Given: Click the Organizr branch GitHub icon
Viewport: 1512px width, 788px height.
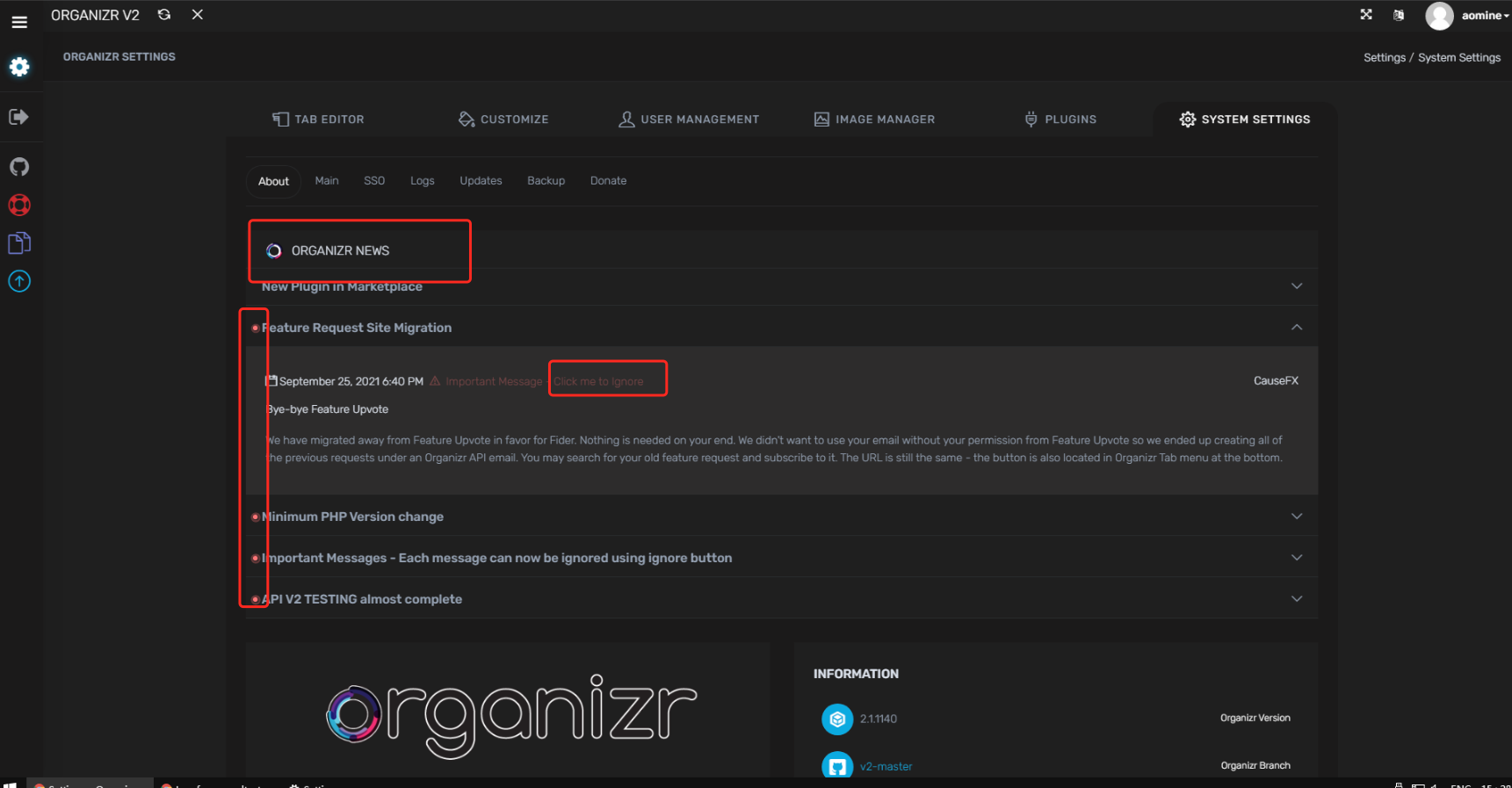Looking at the screenshot, I should click(837, 765).
